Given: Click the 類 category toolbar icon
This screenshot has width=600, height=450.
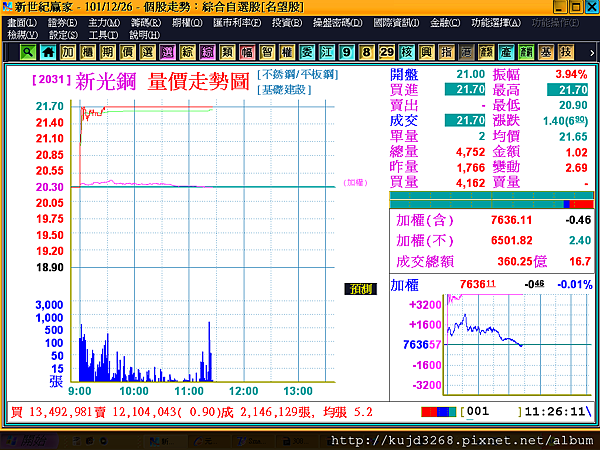Looking at the screenshot, I should tap(227, 52).
